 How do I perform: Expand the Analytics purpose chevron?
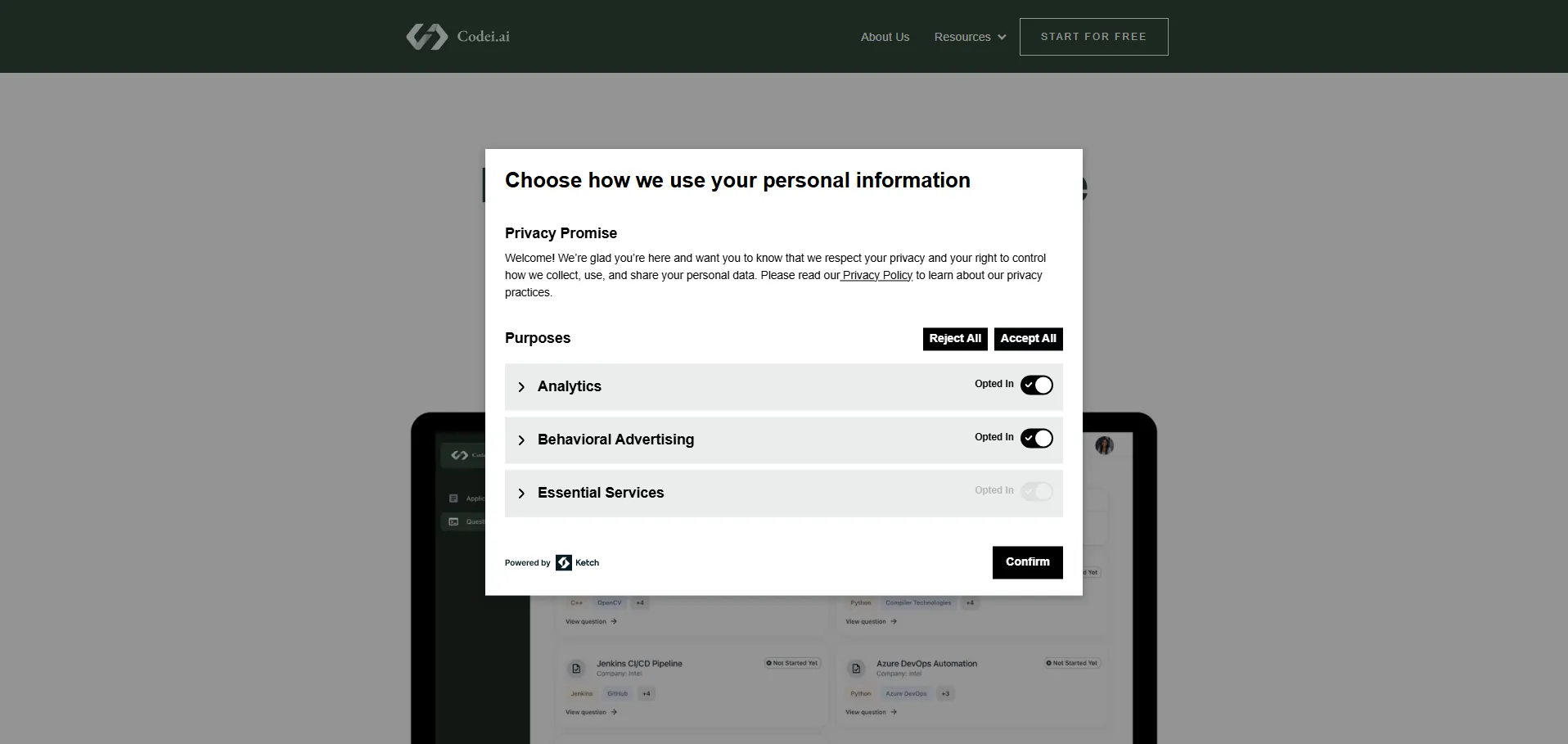coord(521,387)
